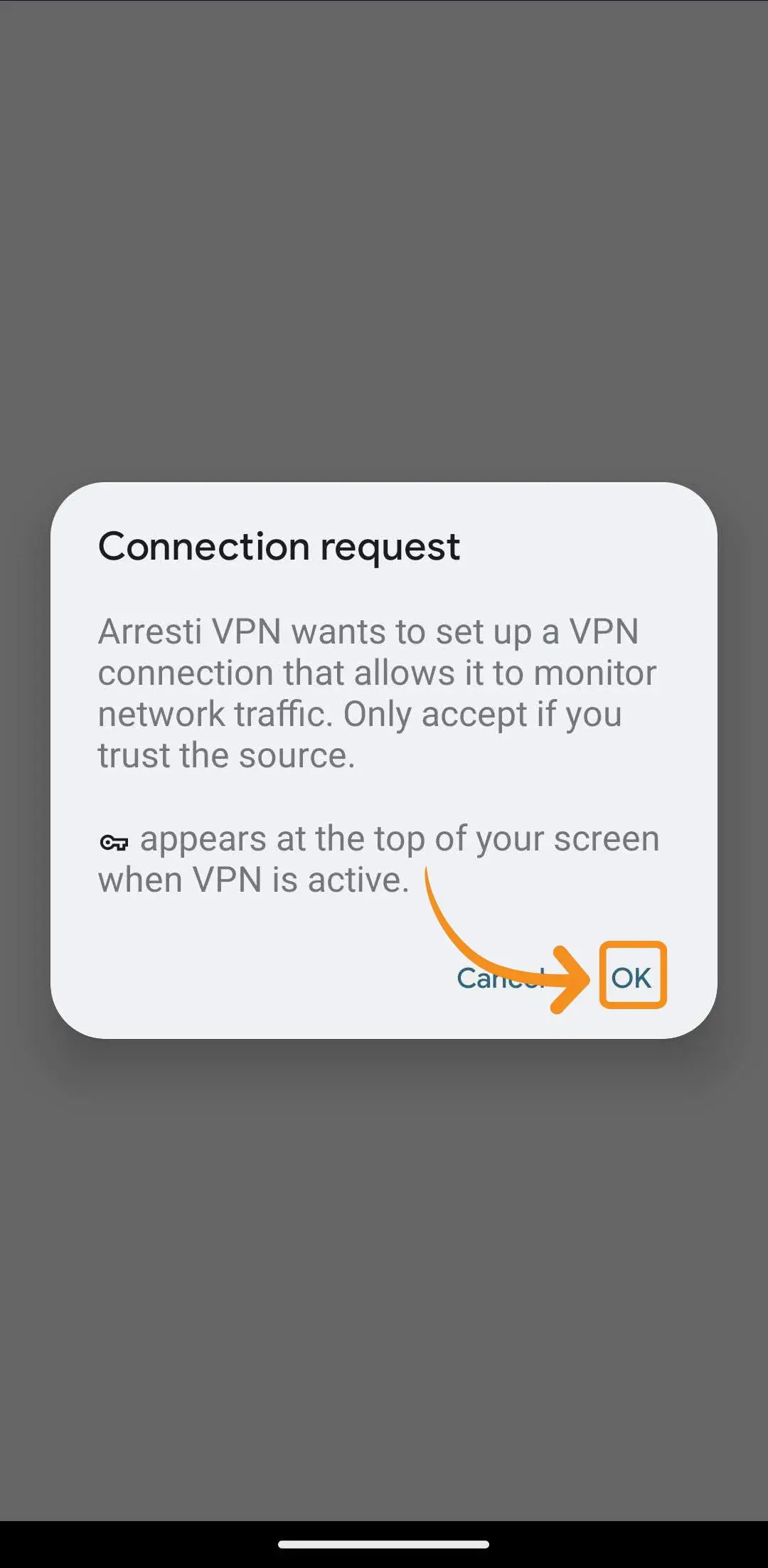Screen dimensions: 768x1568
Task: Click the 'when VPN is active' text
Action: (253, 880)
